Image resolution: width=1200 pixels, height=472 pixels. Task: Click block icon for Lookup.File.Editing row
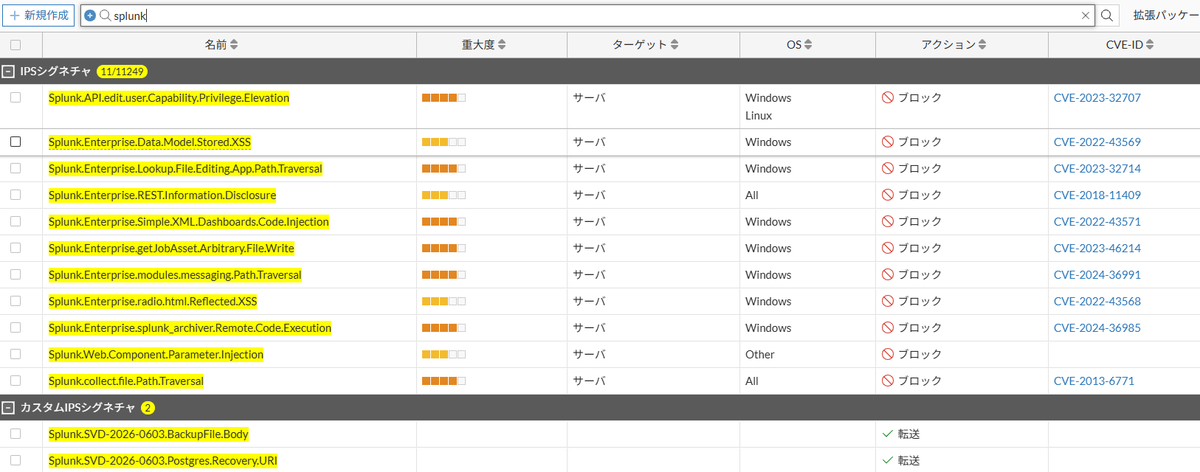[887, 169]
